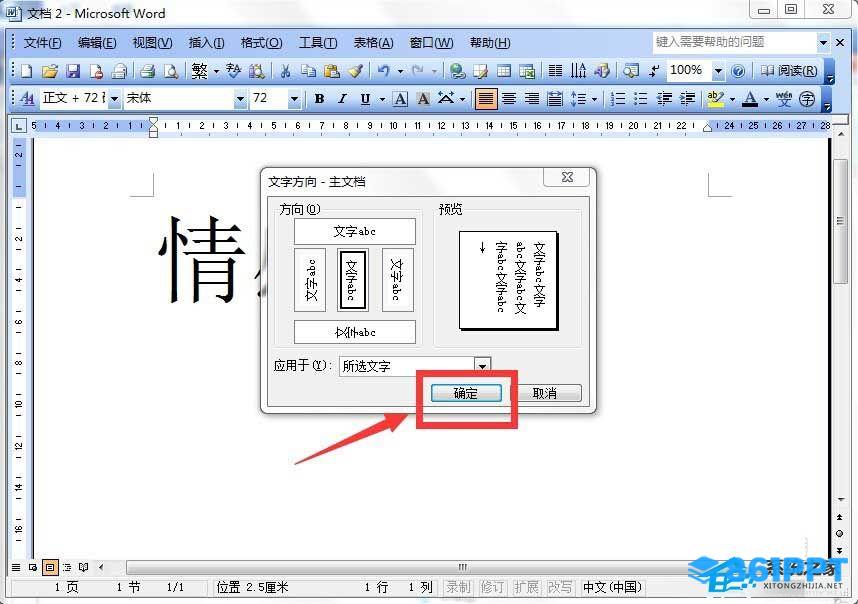Click the Copy icon
Image resolution: width=858 pixels, height=604 pixels.
pyautogui.click(x=308, y=71)
